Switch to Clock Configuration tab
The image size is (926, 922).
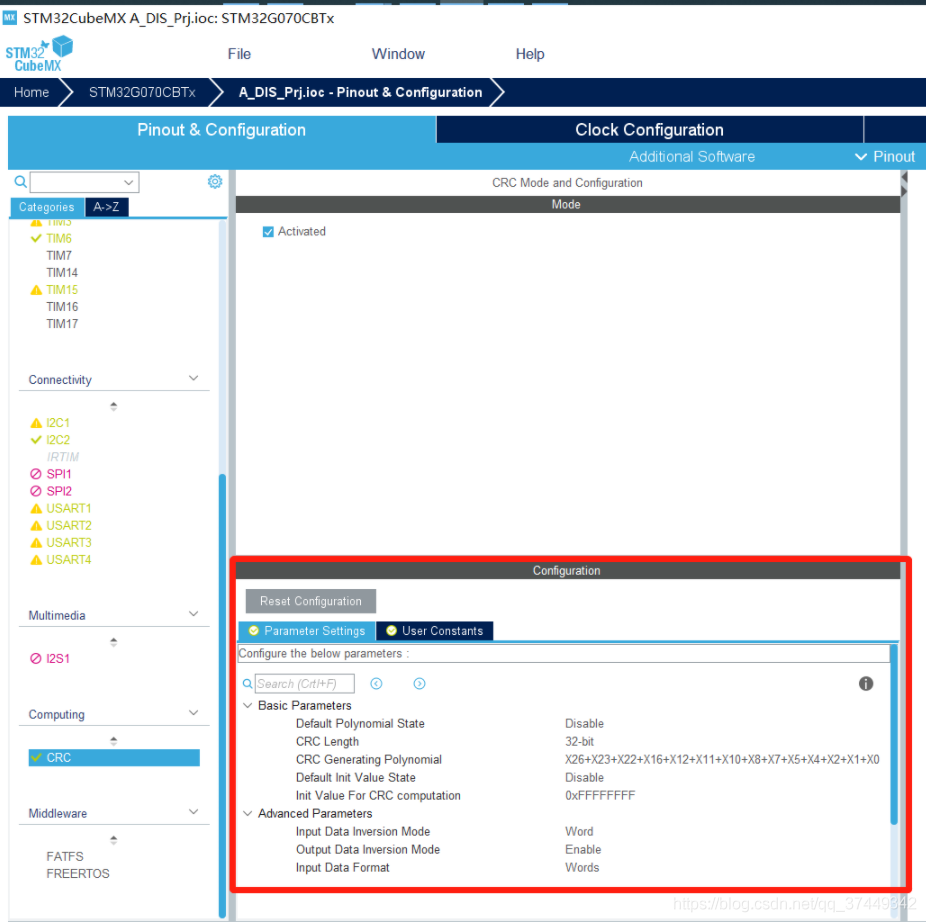[x=649, y=129]
